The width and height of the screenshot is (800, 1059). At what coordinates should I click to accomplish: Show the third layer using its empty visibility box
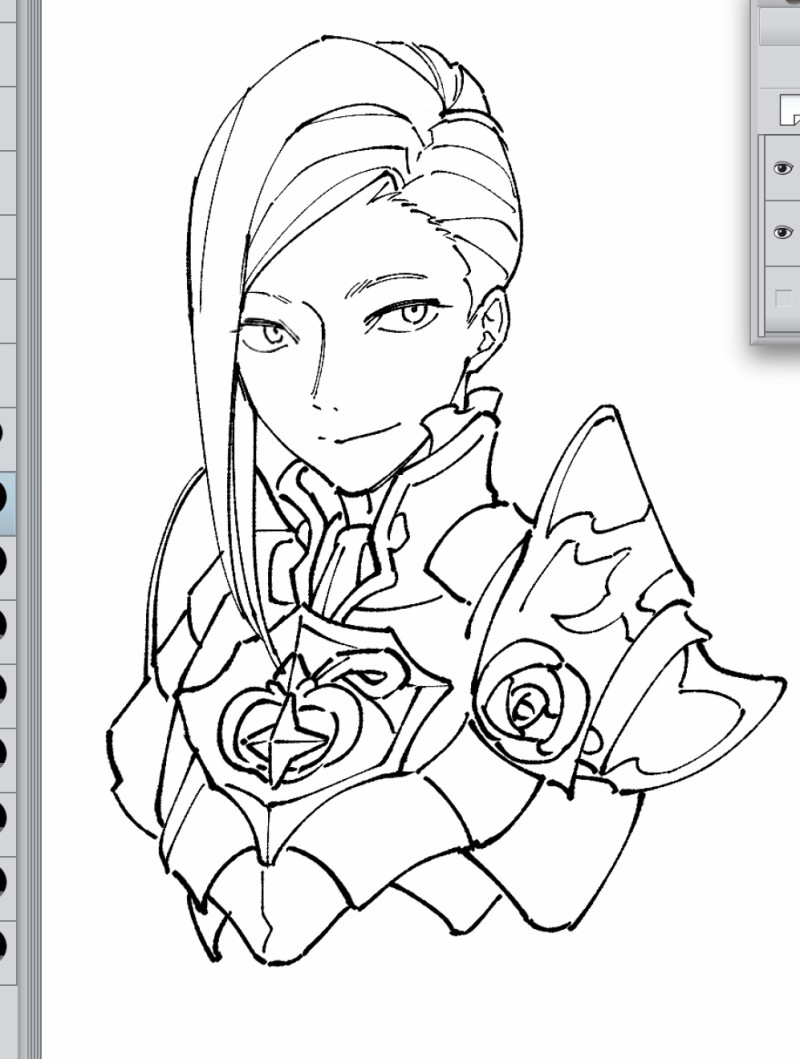pyautogui.click(x=784, y=298)
